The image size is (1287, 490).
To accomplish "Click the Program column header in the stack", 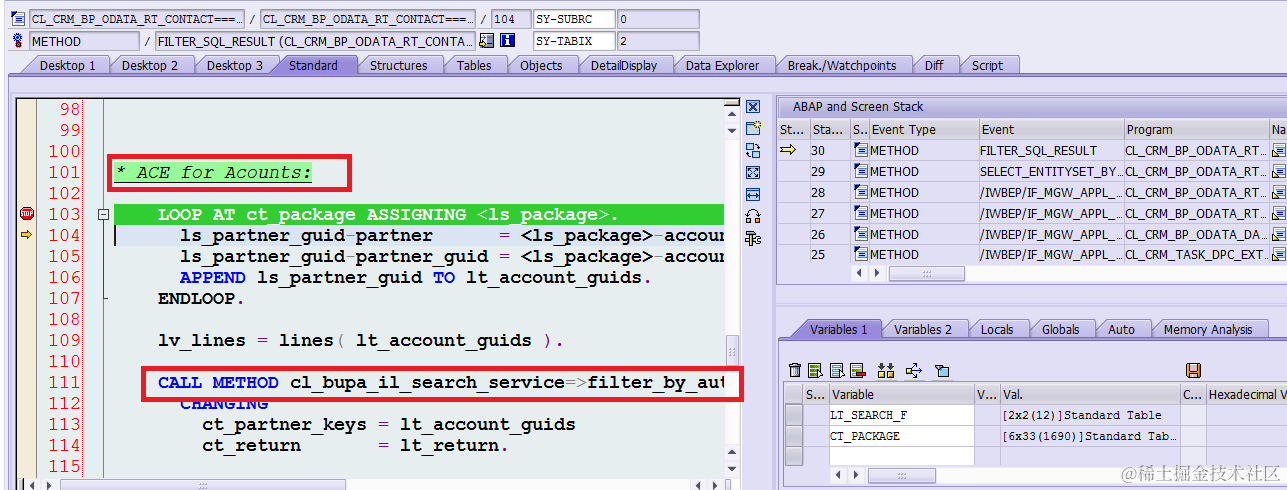I will (1196, 129).
